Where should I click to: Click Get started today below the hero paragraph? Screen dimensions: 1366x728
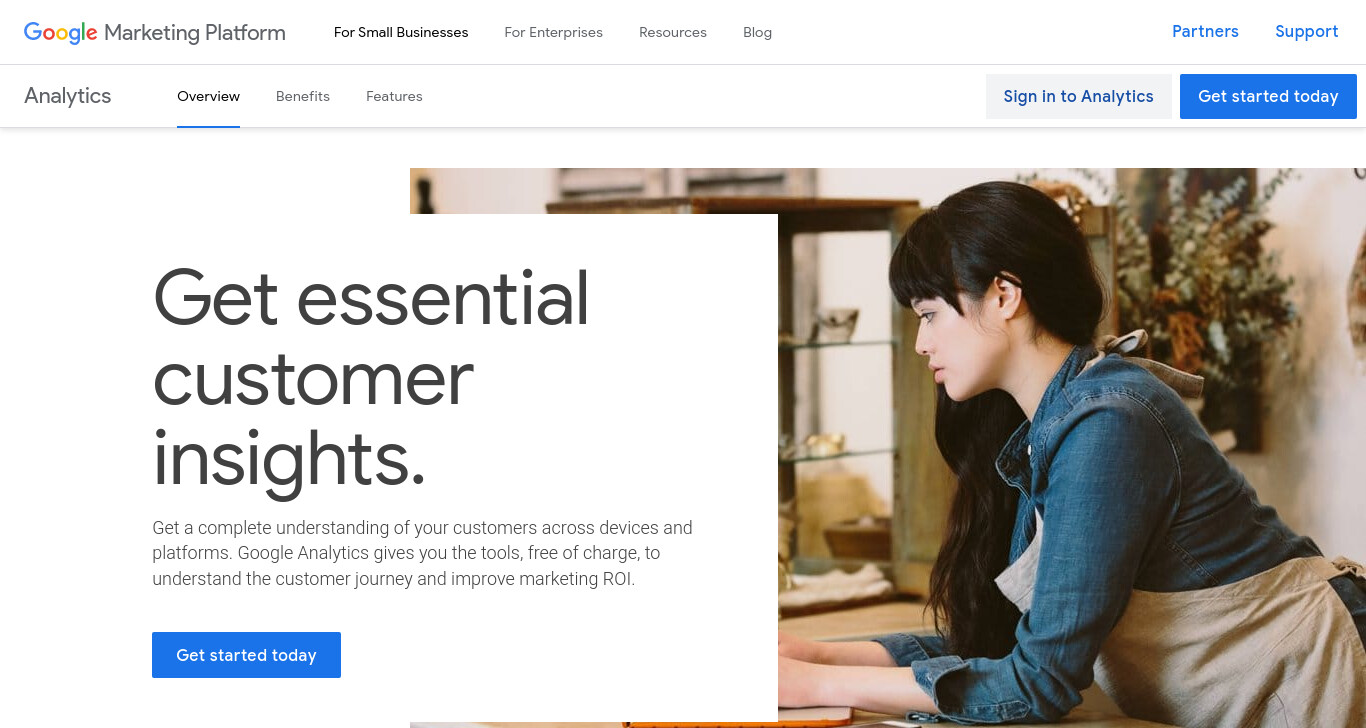pos(246,655)
